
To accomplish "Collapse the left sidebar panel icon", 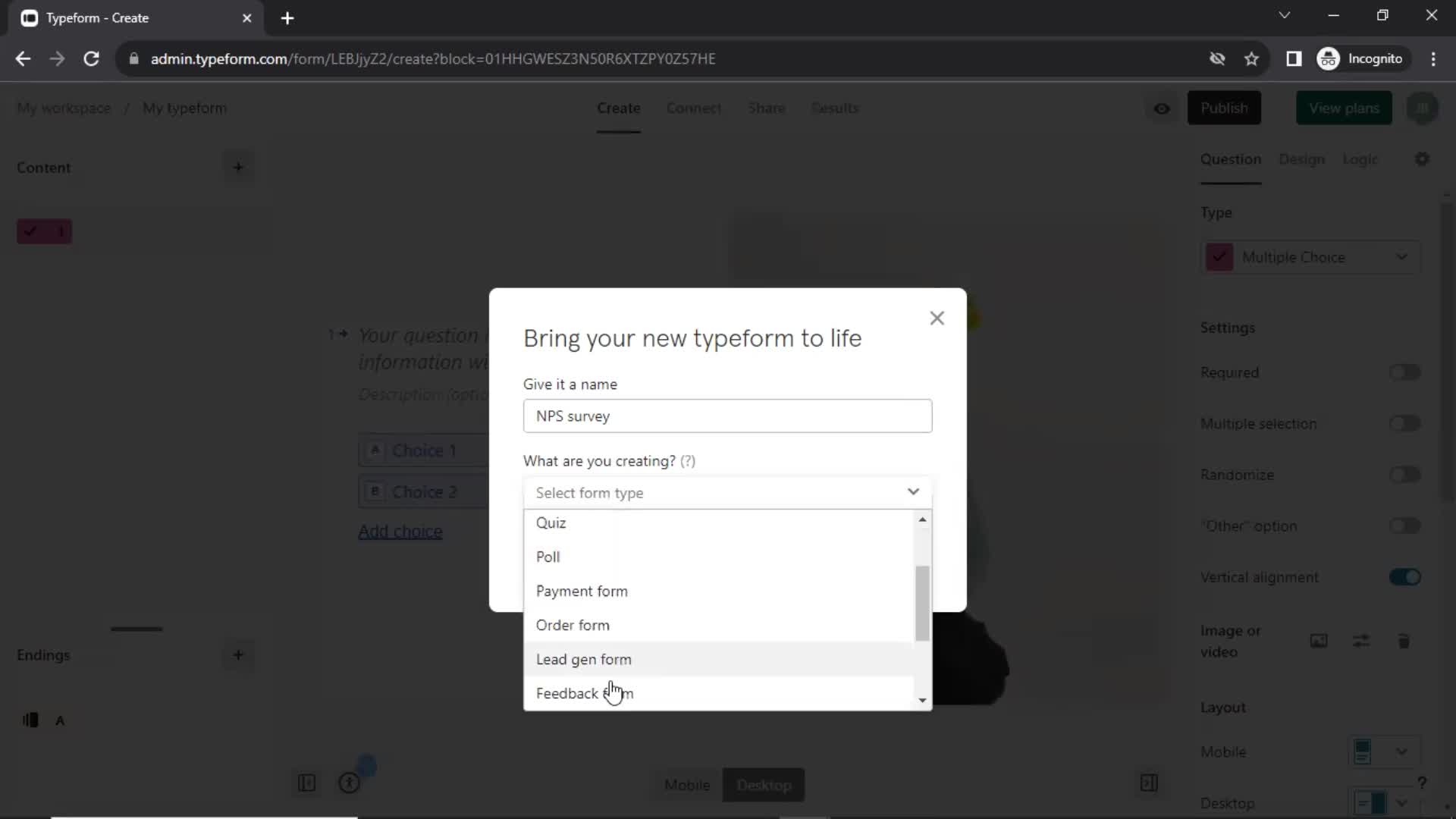I will coord(306,783).
